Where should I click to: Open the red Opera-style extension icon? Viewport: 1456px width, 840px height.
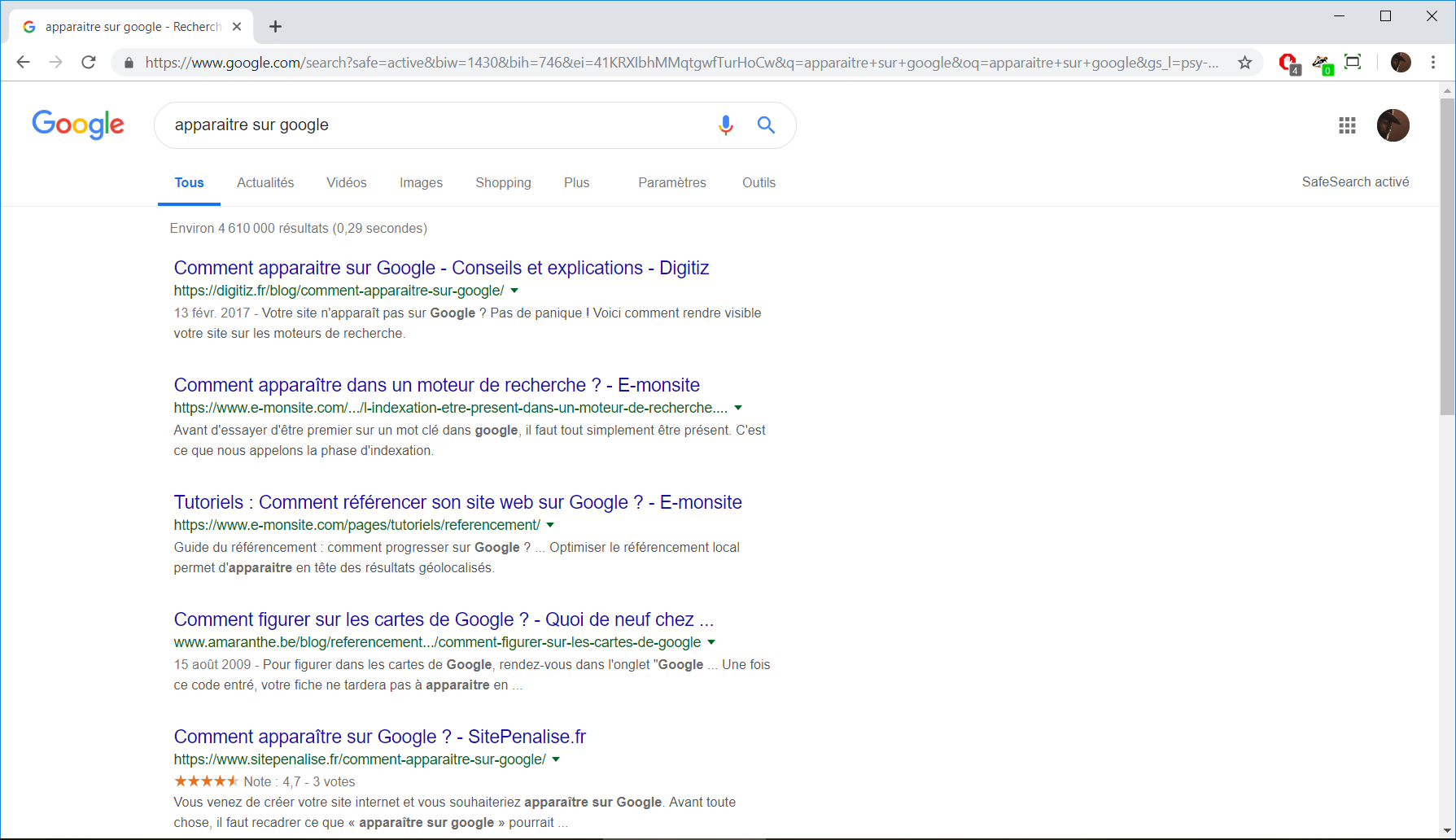click(1288, 63)
